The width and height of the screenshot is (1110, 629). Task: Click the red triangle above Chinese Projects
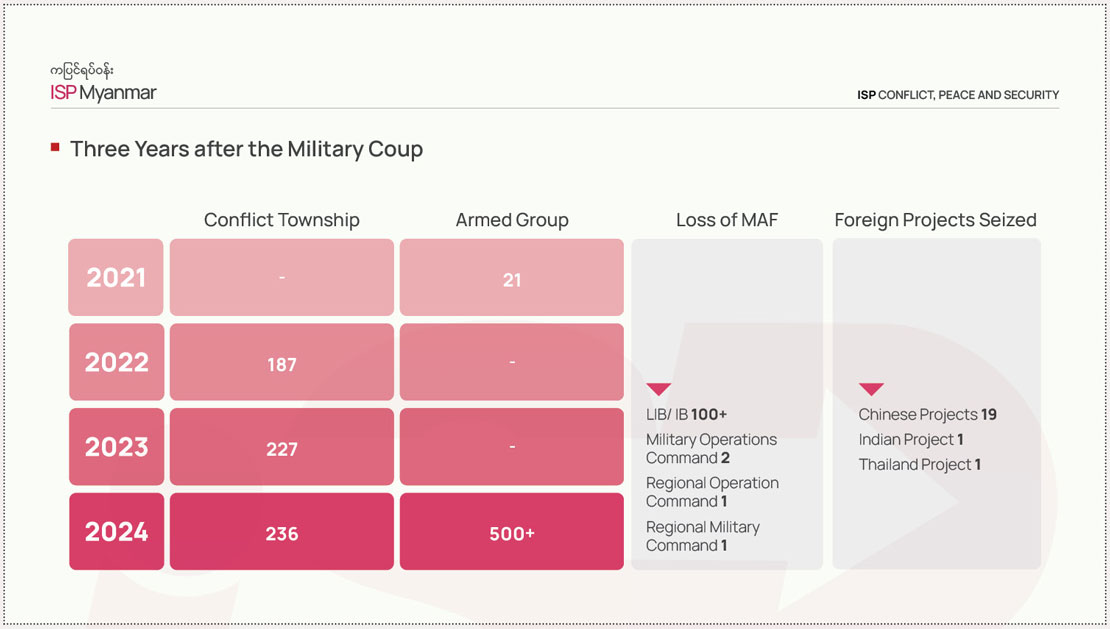871,389
